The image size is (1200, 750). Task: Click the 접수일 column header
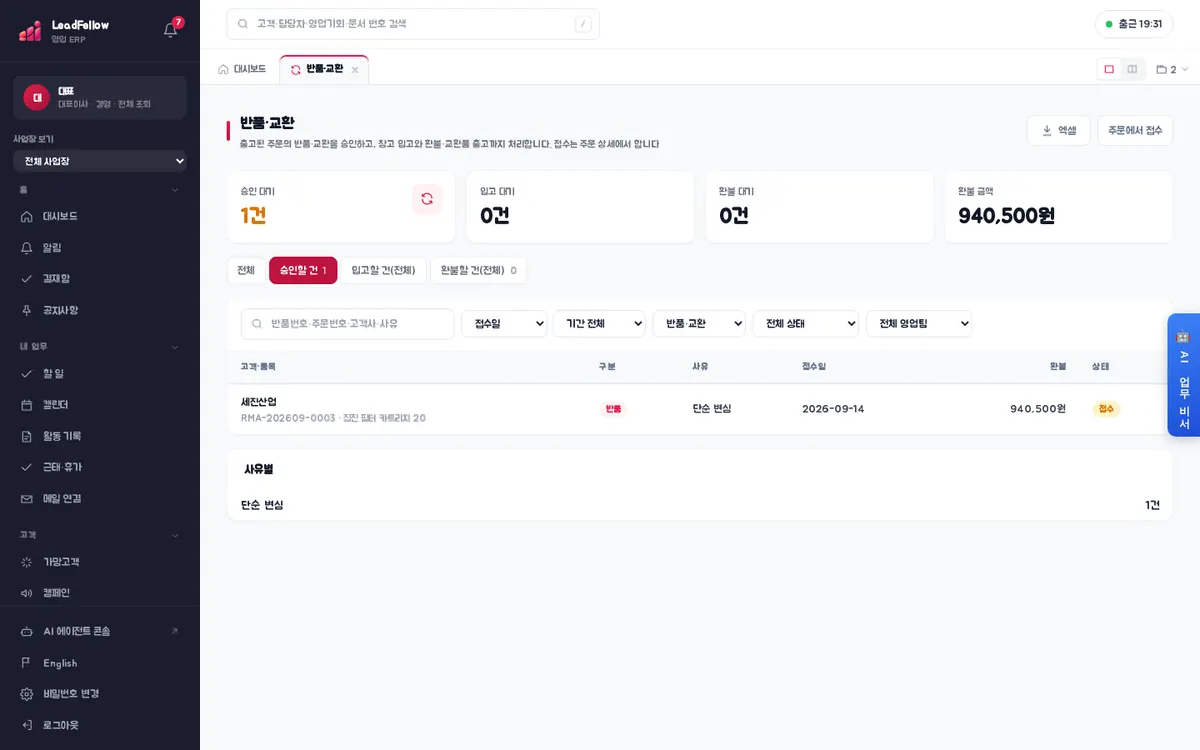click(814, 367)
